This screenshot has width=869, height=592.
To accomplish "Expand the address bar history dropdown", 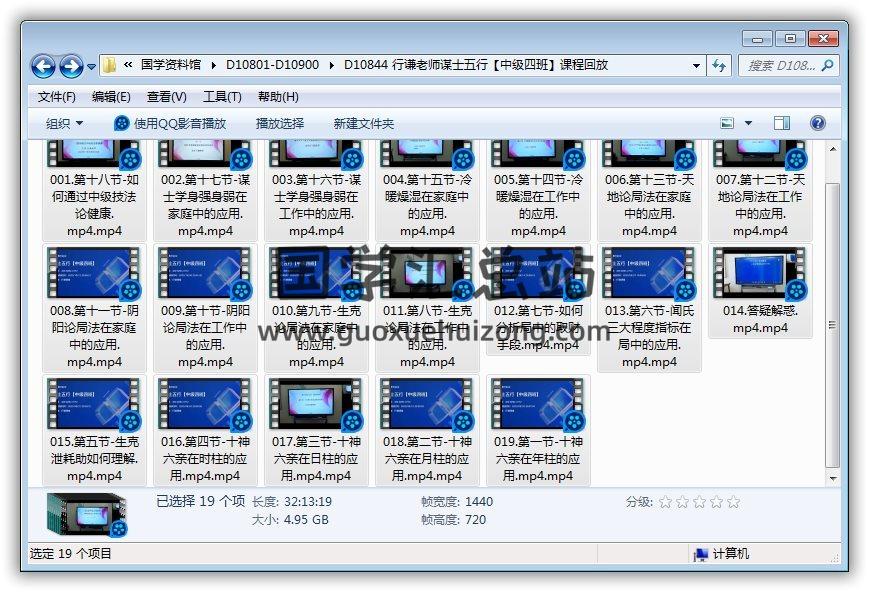I will 697,65.
